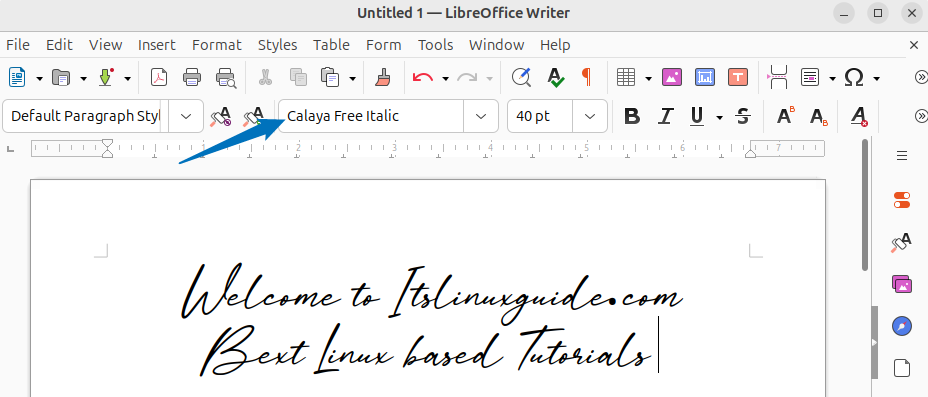Click the Insert Page Break icon
This screenshot has height=397, width=928.
click(778, 77)
